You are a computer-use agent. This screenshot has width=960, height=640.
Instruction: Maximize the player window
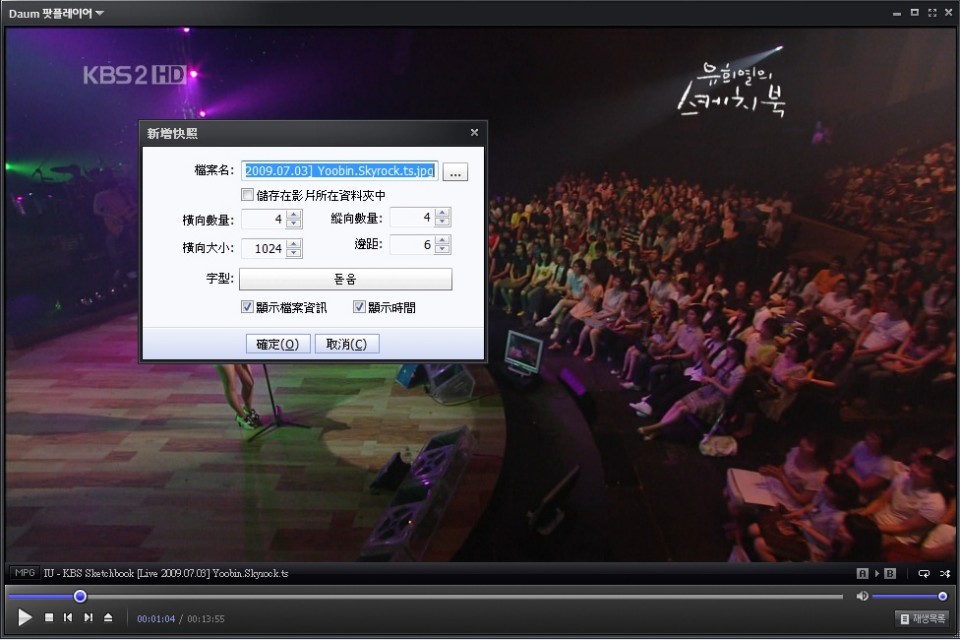915,12
